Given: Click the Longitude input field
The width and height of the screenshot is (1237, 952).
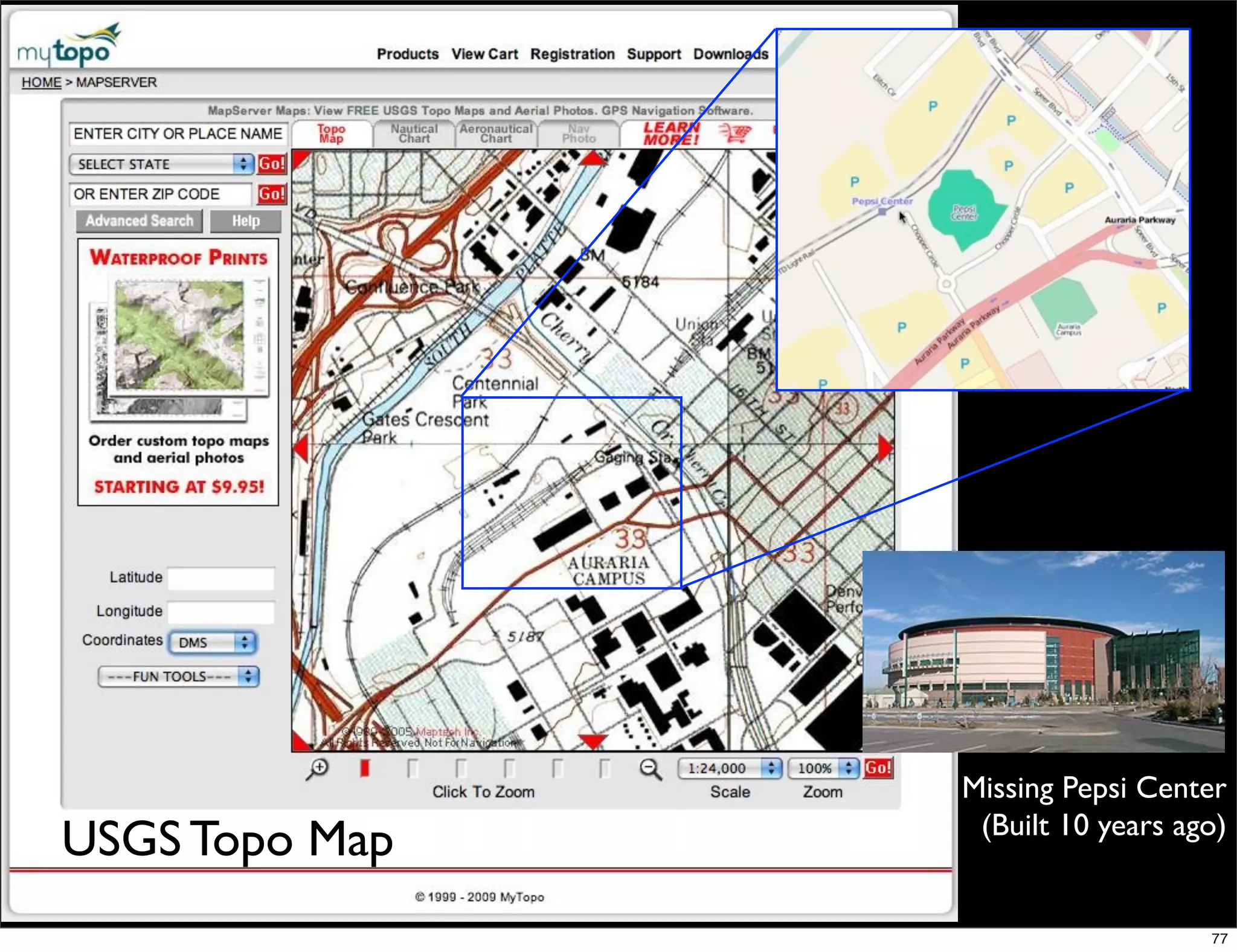Looking at the screenshot, I should point(221,612).
